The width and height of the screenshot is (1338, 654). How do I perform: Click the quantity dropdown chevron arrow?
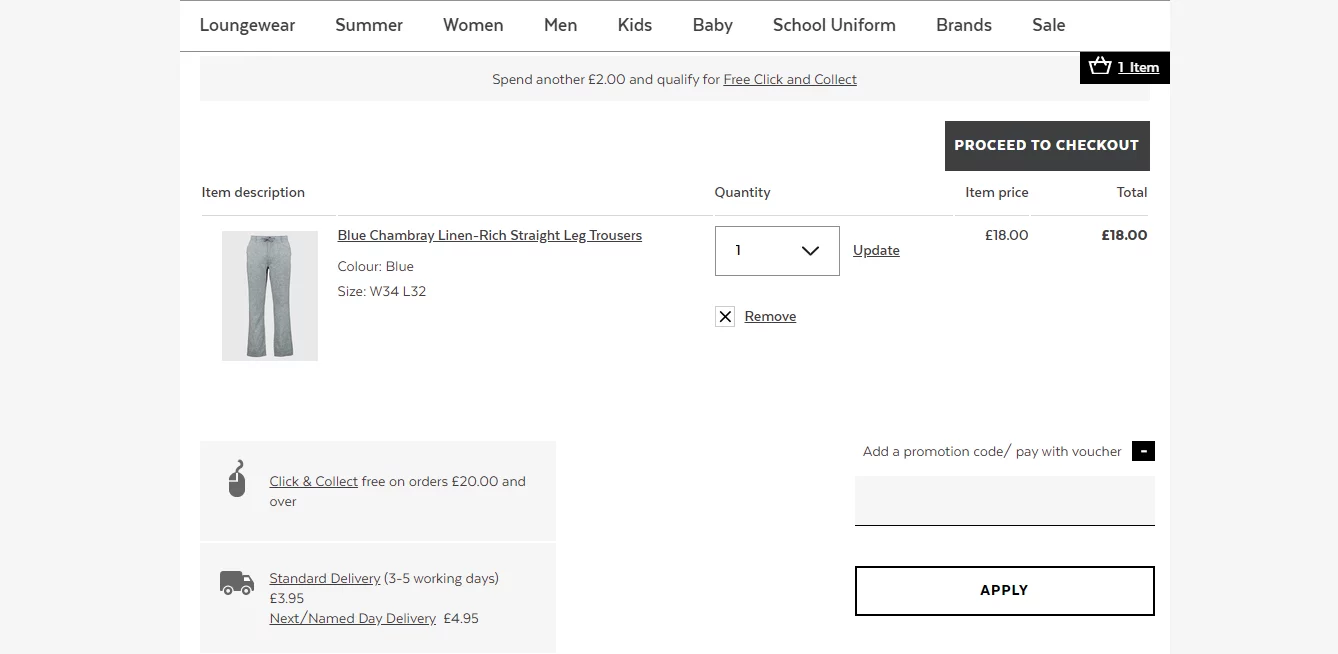click(811, 251)
